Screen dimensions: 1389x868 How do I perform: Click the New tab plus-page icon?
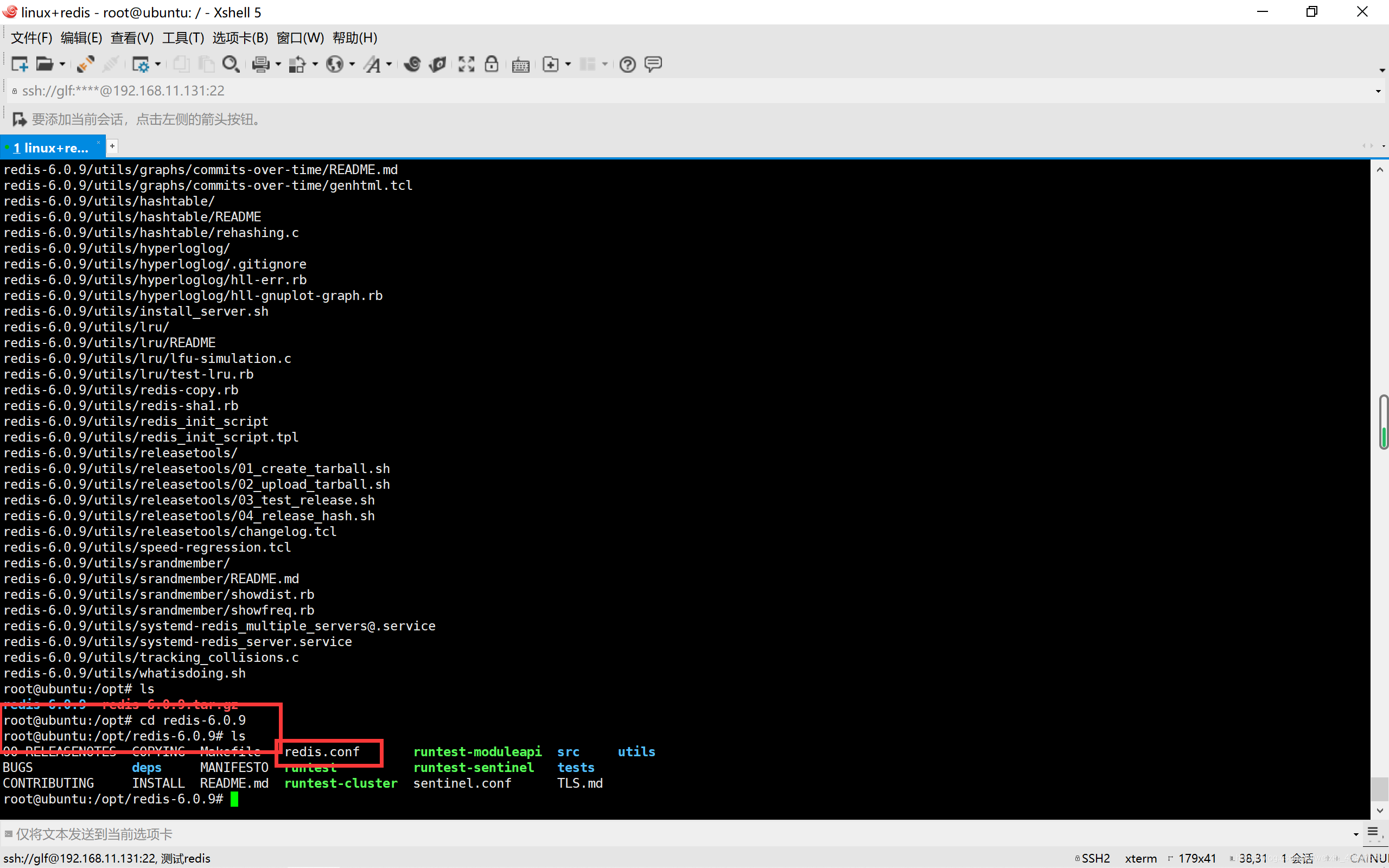click(x=550, y=63)
